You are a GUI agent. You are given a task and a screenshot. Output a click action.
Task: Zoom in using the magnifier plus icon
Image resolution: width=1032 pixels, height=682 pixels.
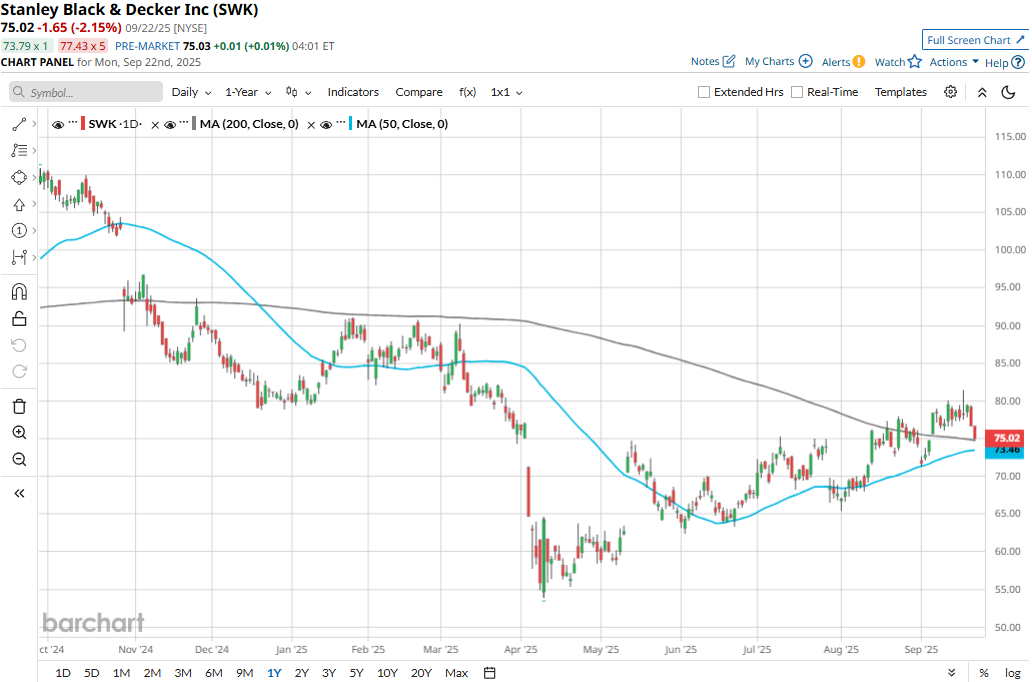click(18, 433)
